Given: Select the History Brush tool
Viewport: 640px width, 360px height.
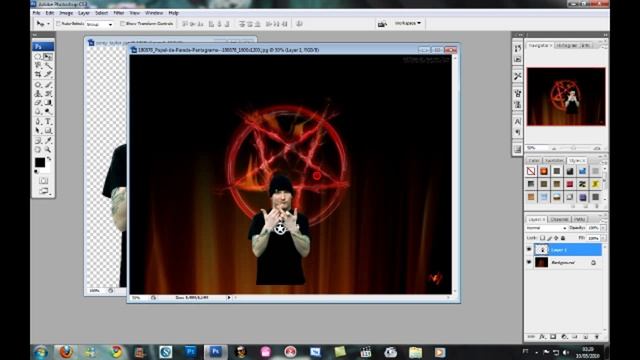Looking at the screenshot, I should click(48, 93).
